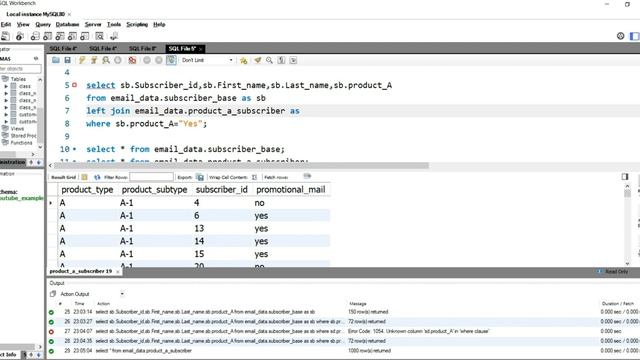Image resolution: width=640 pixels, height=360 pixels.
Task: Click the Filter Rows input field
Action: [151, 177]
